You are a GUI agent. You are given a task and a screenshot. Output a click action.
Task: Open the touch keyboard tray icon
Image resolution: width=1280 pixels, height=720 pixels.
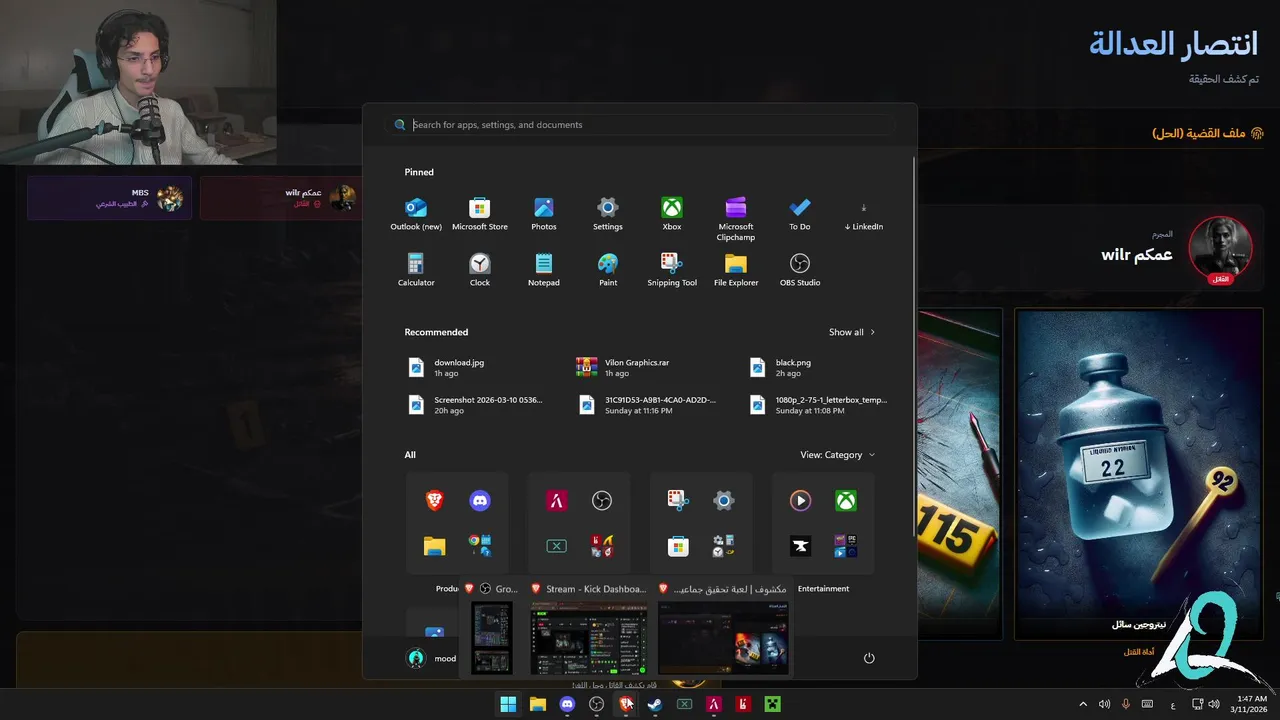tap(1147, 704)
